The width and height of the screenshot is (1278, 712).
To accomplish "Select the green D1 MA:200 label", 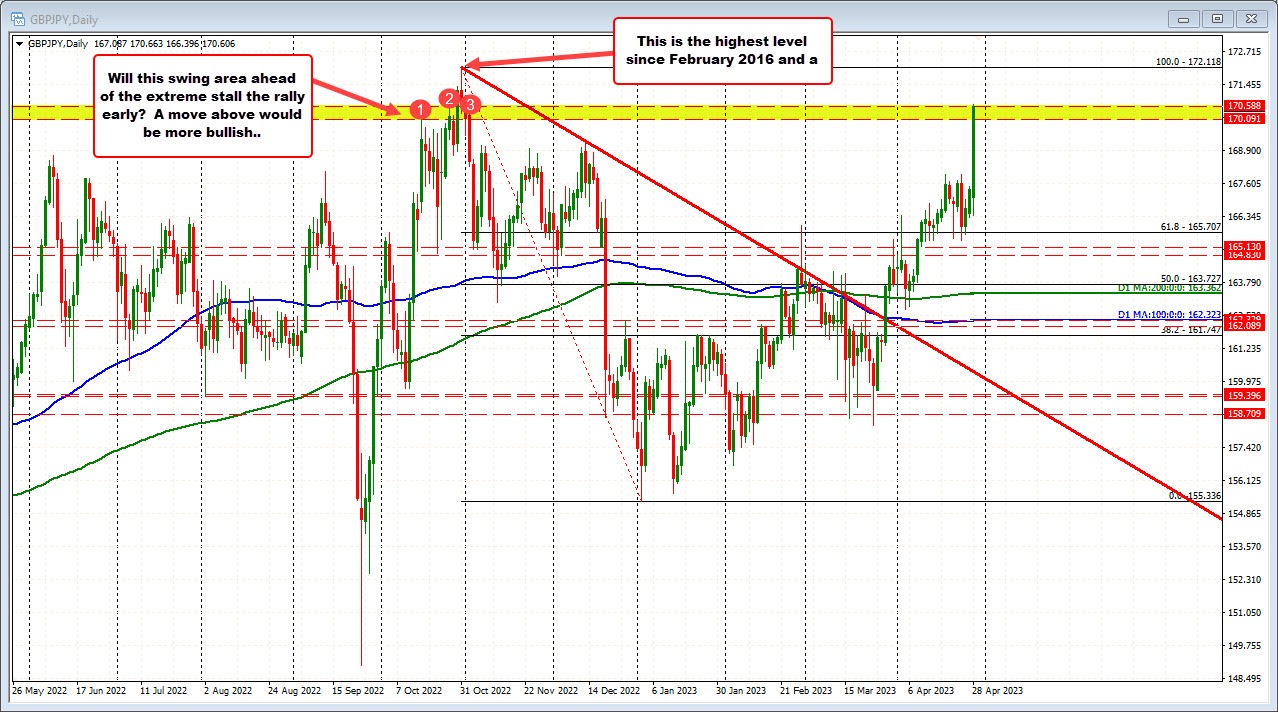I will [x=1169, y=288].
